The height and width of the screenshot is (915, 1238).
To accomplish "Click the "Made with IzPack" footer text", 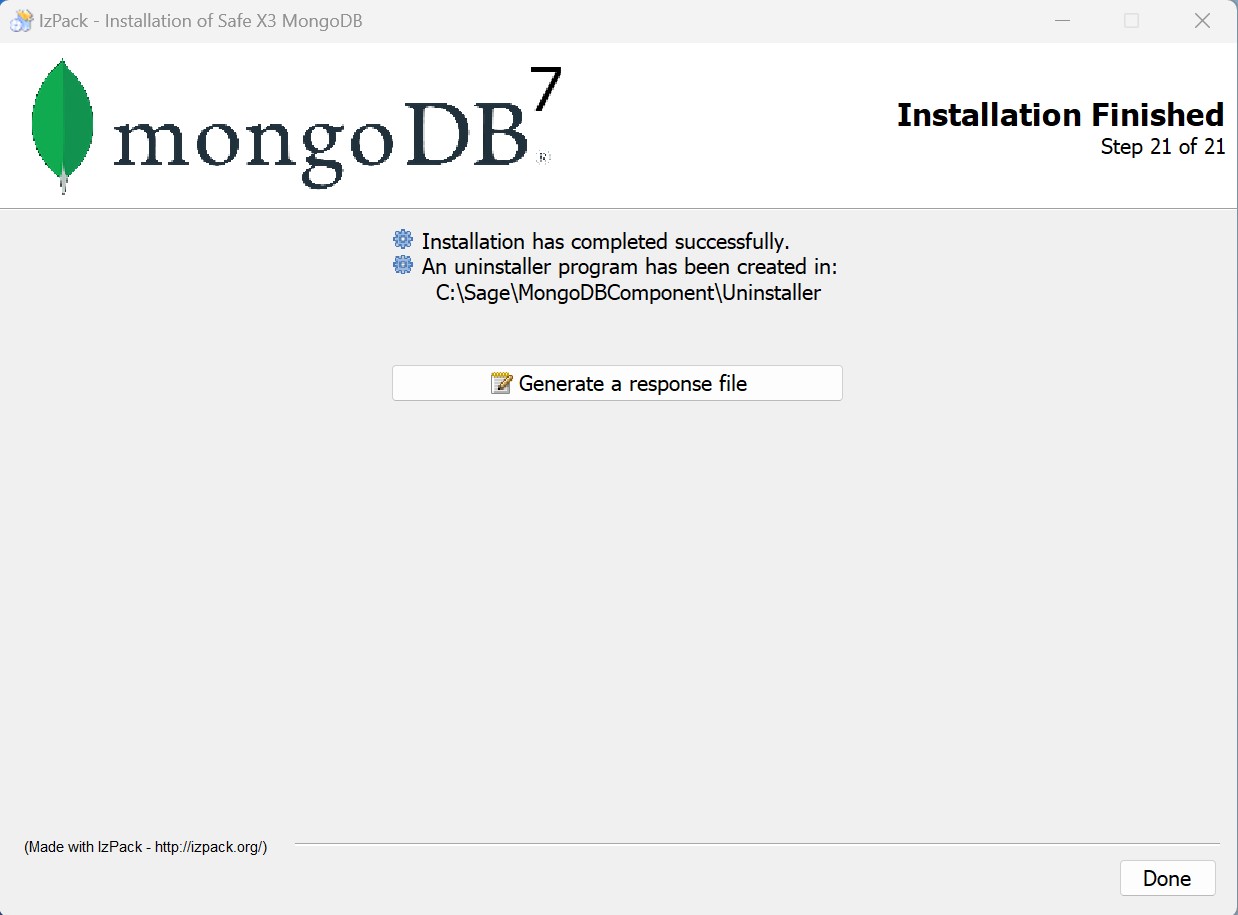I will (146, 847).
